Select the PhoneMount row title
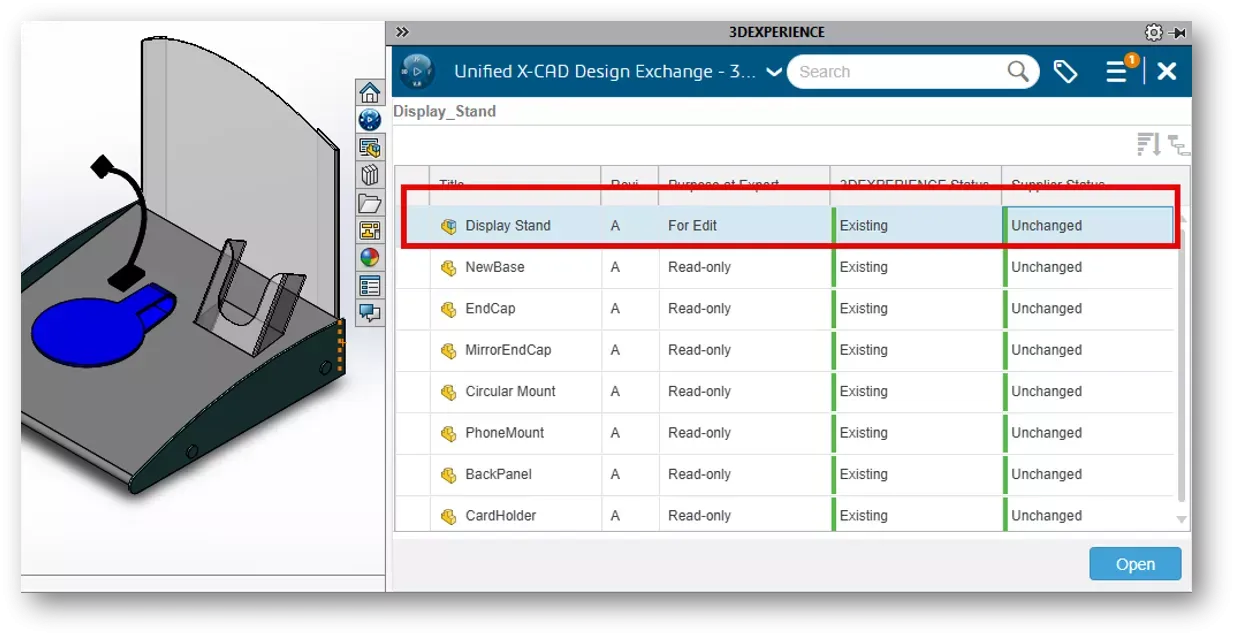1234x635 pixels. coord(505,433)
